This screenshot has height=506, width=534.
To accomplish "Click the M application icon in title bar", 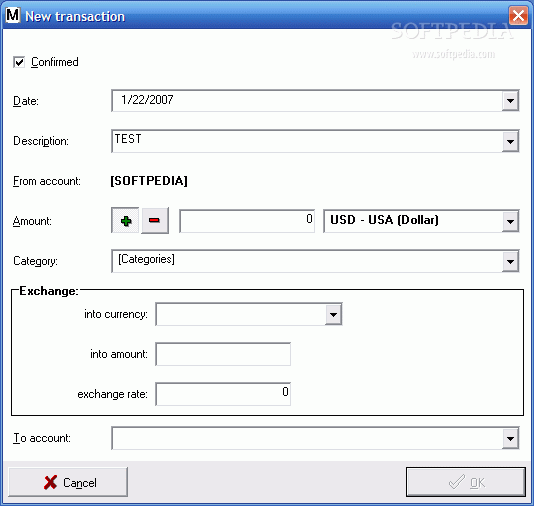I will pos(13,15).
